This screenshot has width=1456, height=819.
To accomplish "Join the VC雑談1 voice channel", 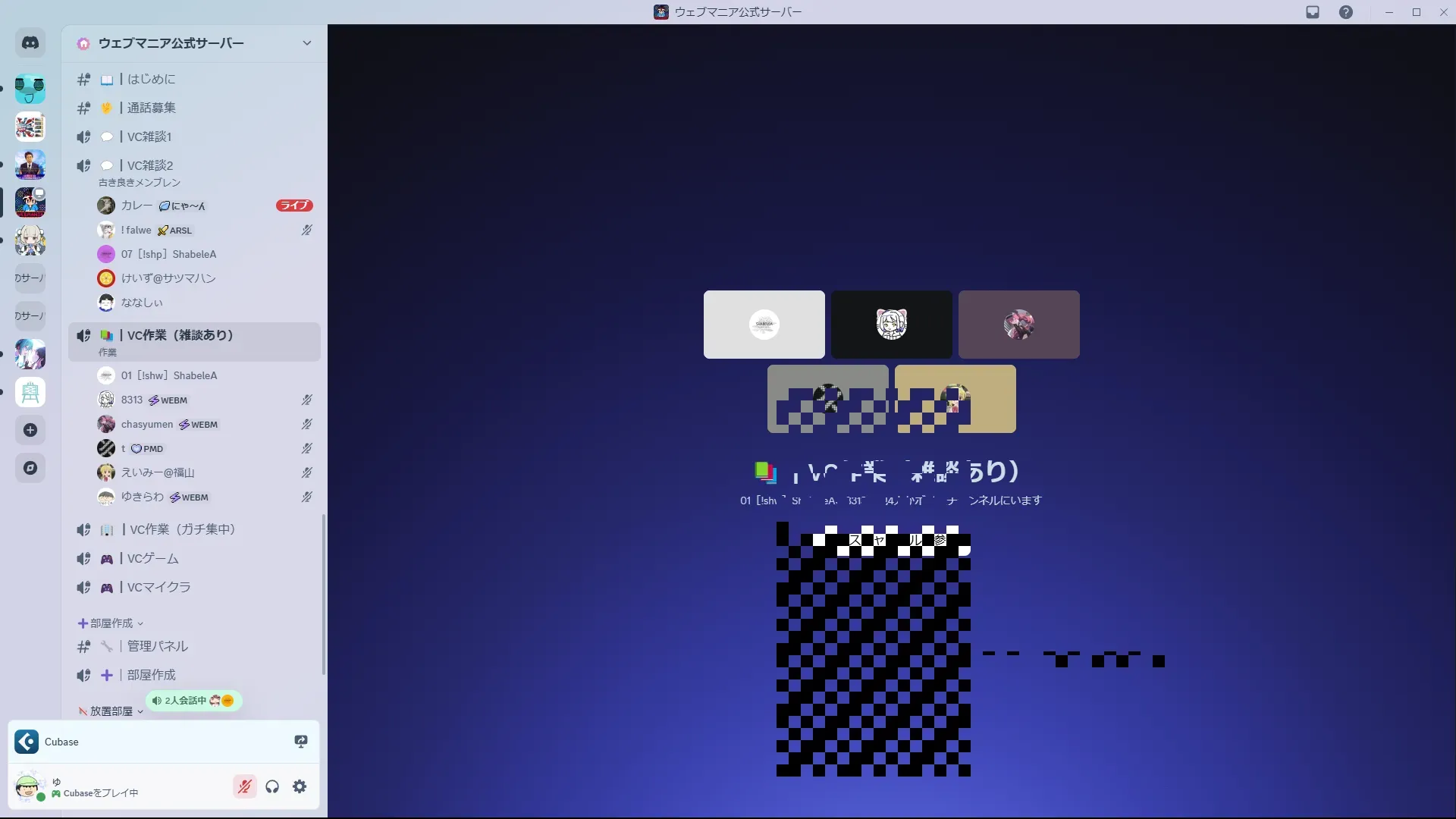I will tap(149, 136).
